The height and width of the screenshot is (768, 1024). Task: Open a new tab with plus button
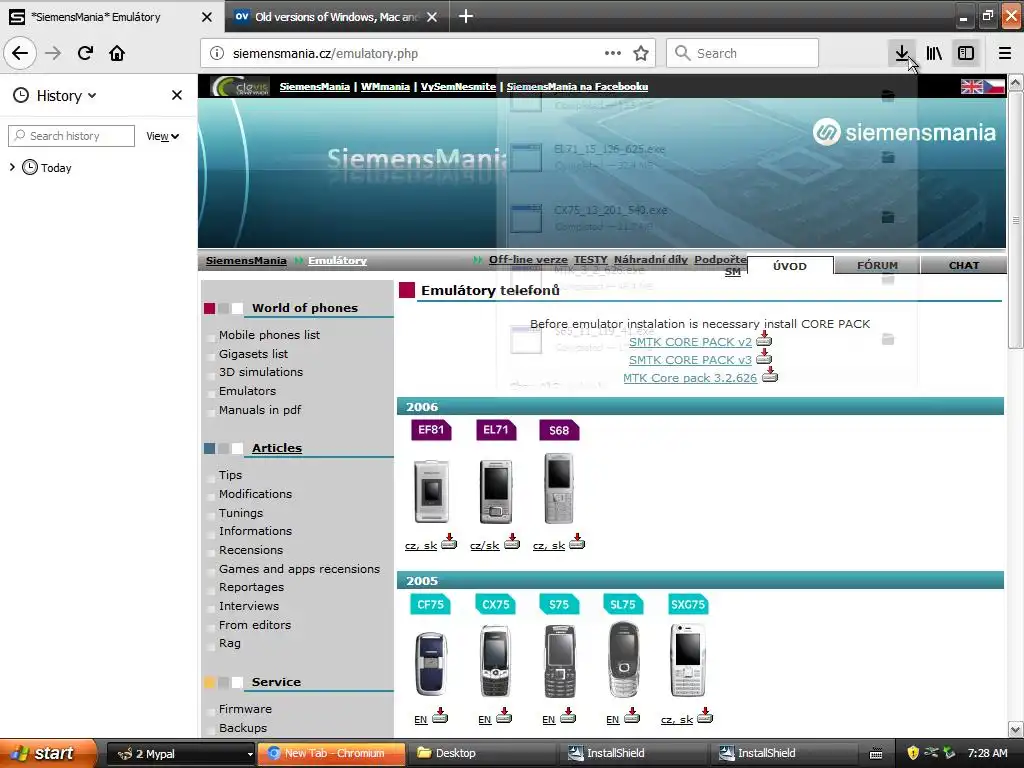click(466, 16)
